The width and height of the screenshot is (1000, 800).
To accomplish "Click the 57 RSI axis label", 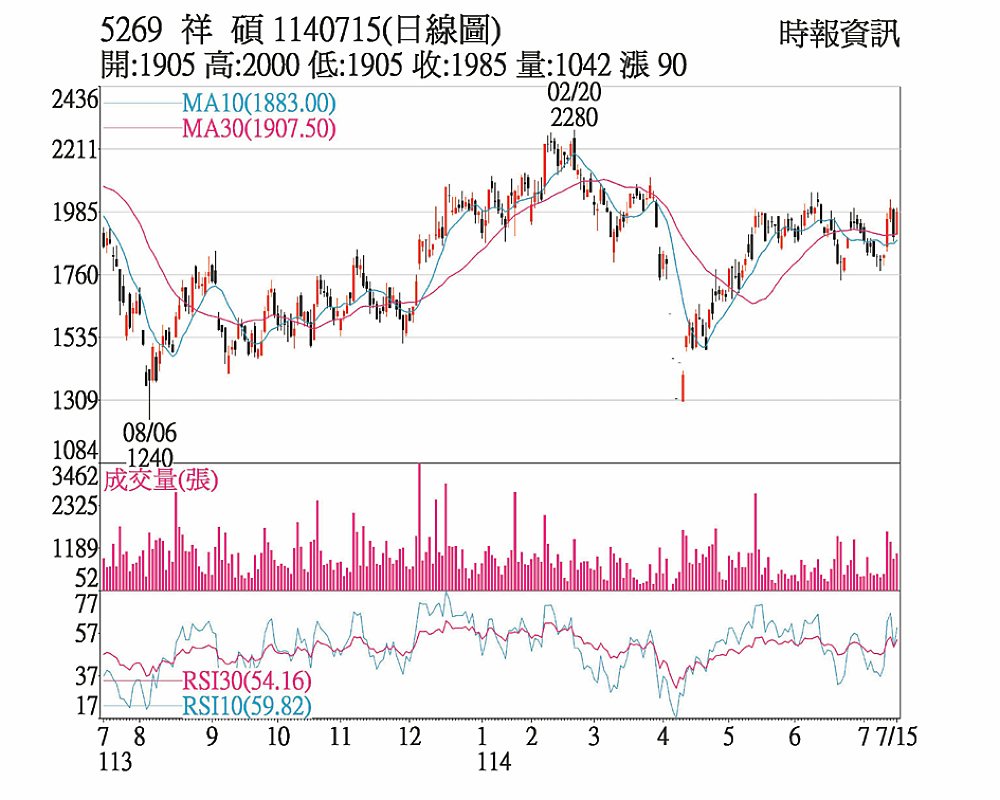I will pyautogui.click(x=87, y=635).
